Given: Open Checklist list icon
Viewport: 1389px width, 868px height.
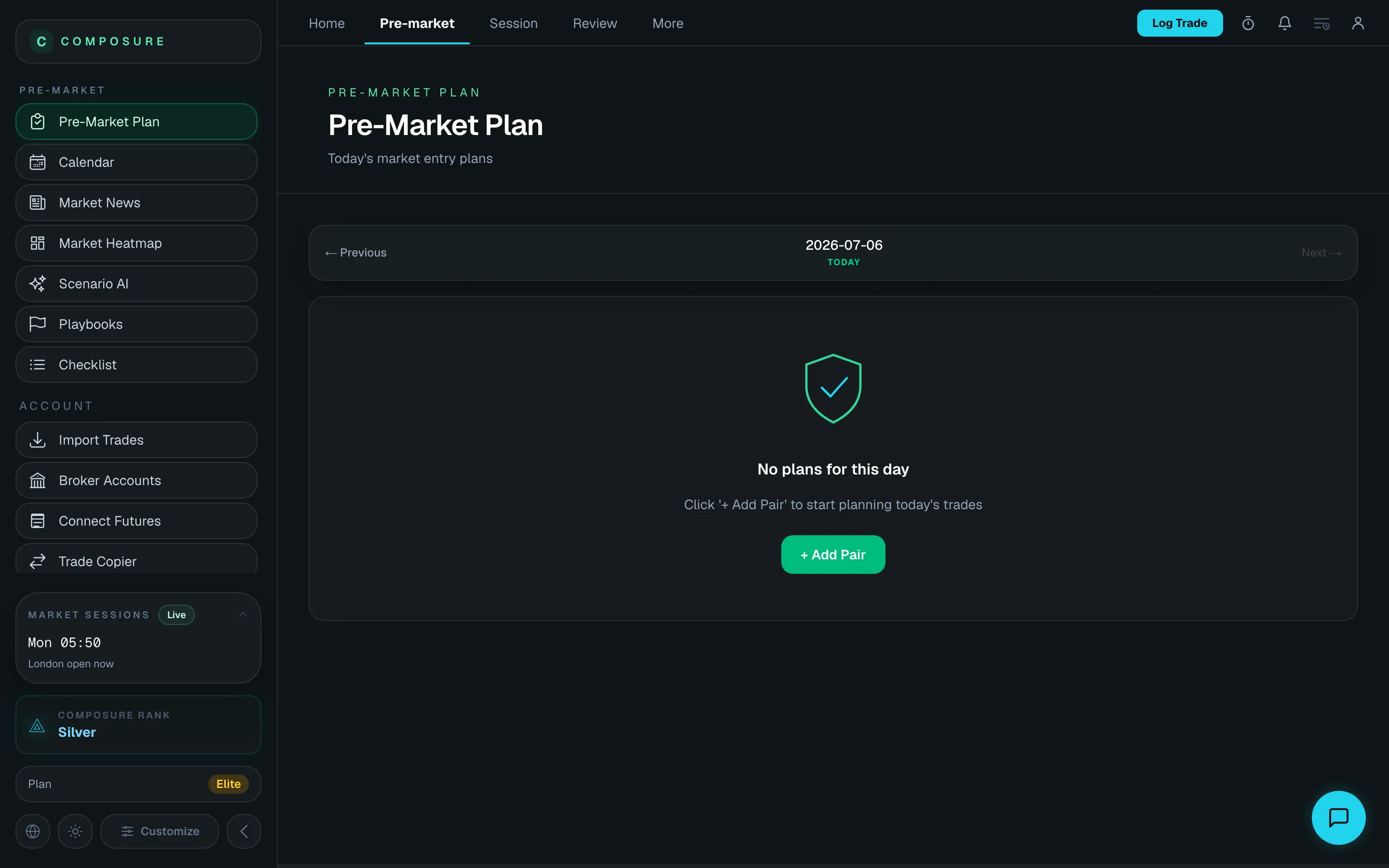Looking at the screenshot, I should click(38, 365).
